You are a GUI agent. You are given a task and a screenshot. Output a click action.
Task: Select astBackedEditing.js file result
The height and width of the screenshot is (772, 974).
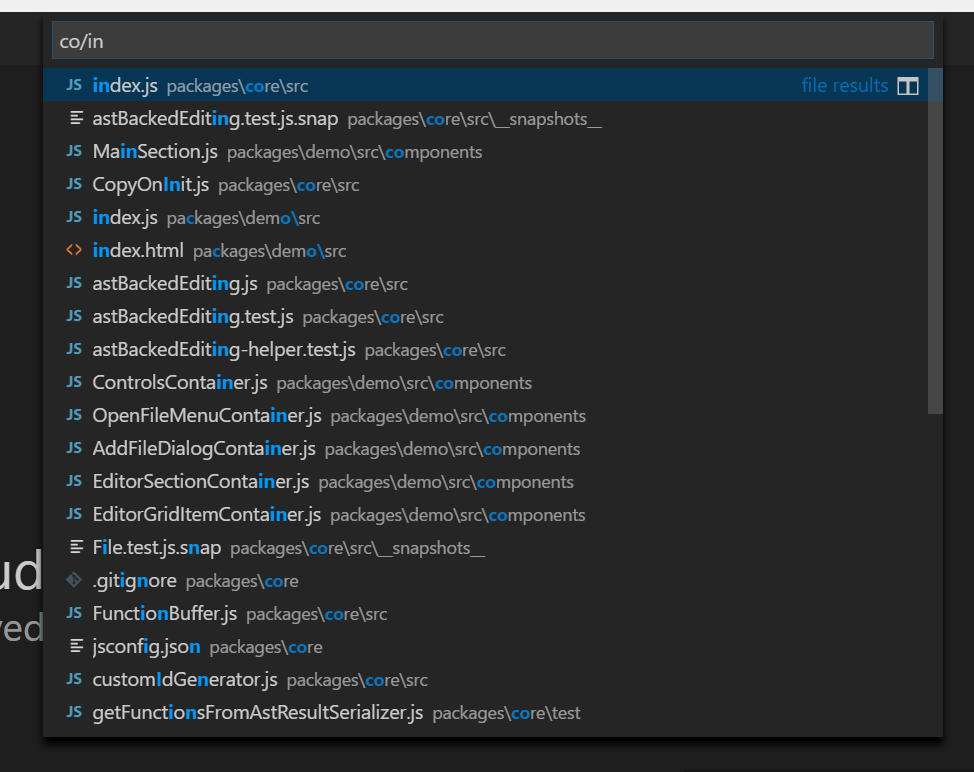(x=485, y=283)
